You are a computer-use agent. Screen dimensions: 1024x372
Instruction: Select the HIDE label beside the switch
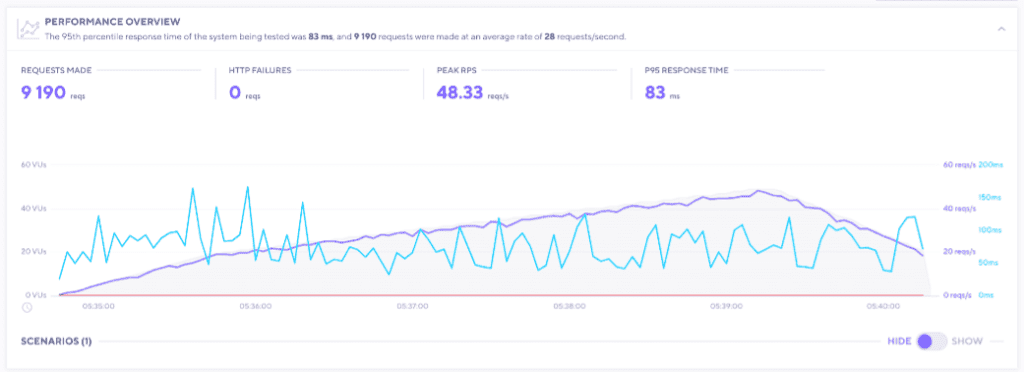pos(899,341)
